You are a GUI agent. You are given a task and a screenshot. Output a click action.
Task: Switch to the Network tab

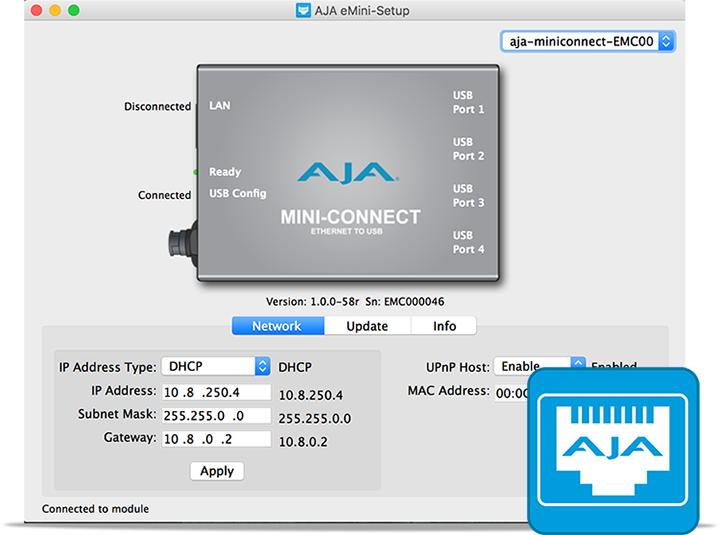click(278, 326)
